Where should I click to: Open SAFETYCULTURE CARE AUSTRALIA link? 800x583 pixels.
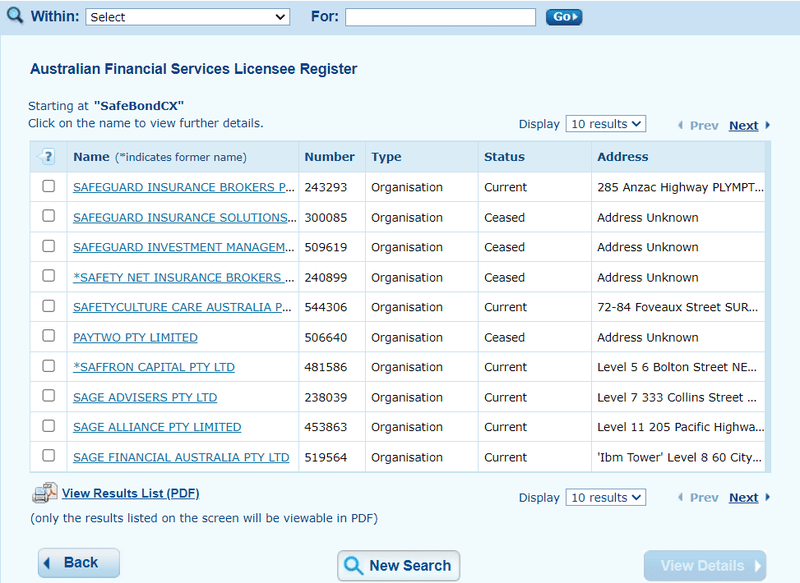[x=182, y=307]
